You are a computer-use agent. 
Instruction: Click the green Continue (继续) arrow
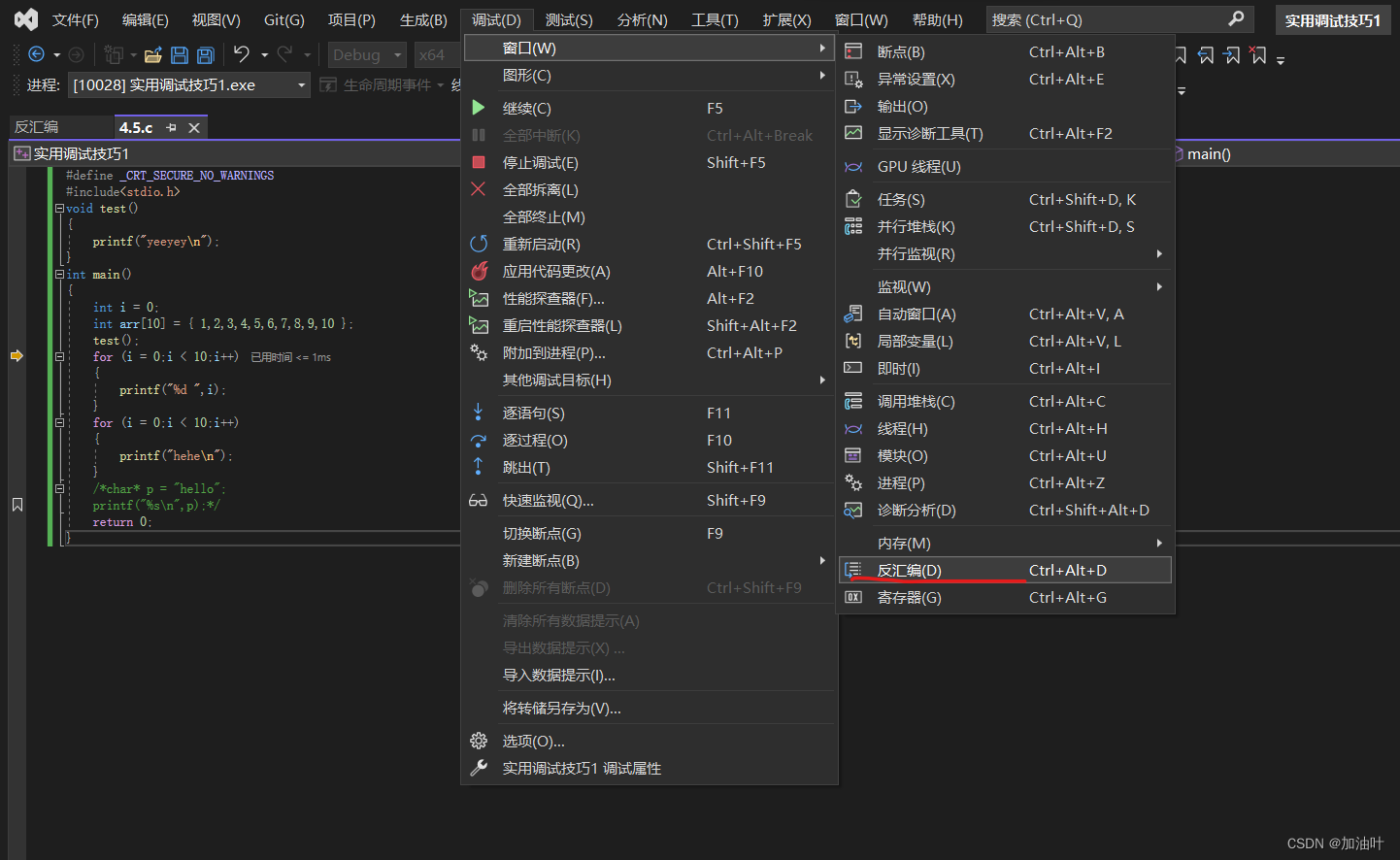[478, 108]
